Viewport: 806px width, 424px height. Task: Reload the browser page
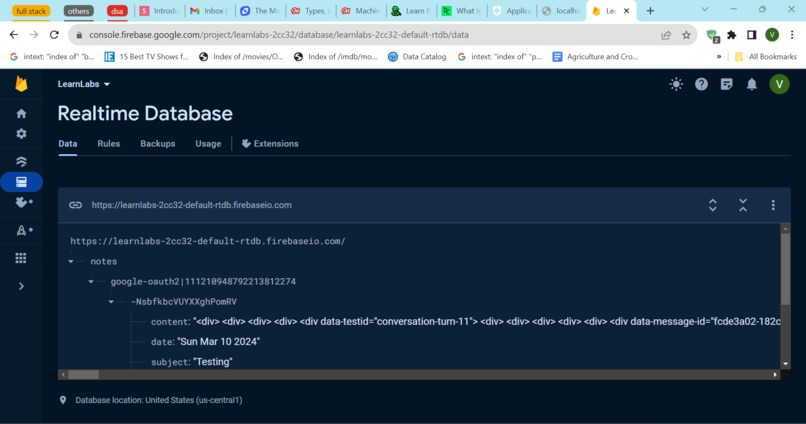point(54,35)
